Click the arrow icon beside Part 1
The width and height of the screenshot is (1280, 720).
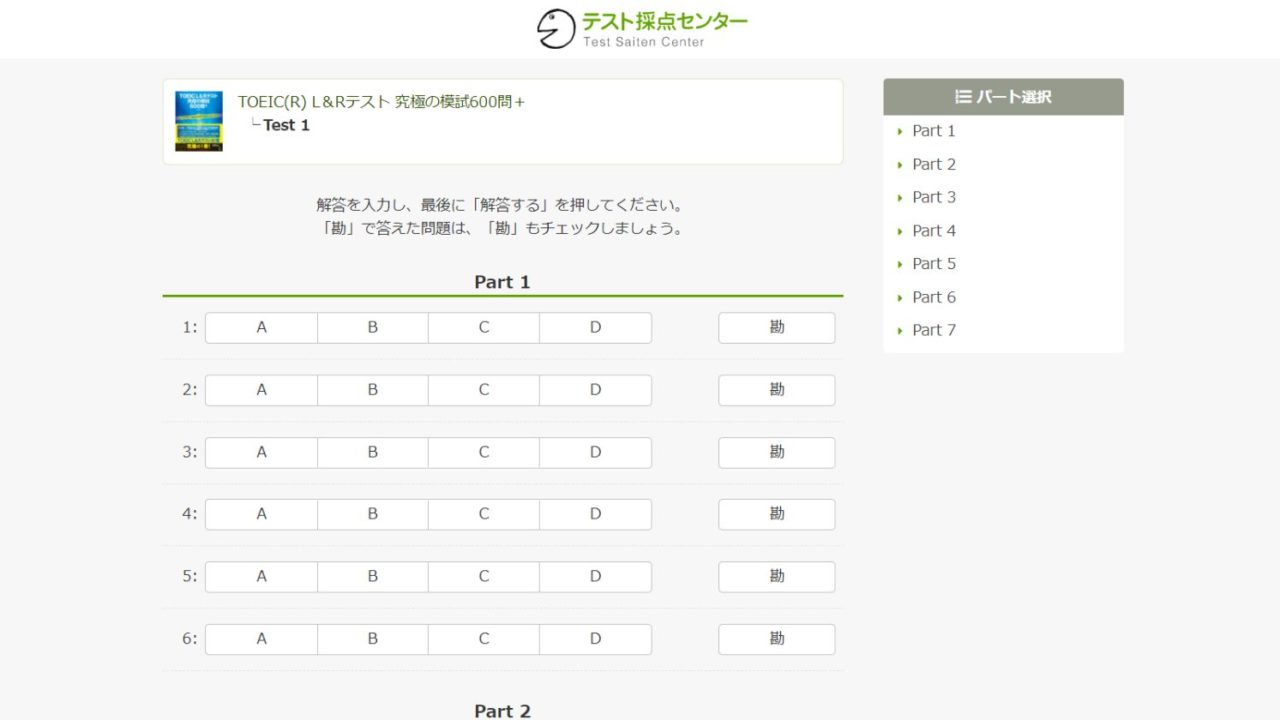(901, 130)
